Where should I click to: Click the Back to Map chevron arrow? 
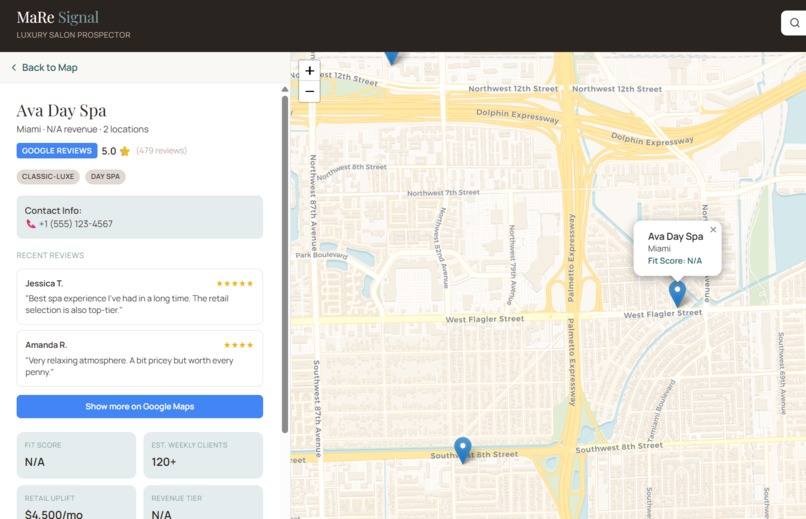pos(14,67)
